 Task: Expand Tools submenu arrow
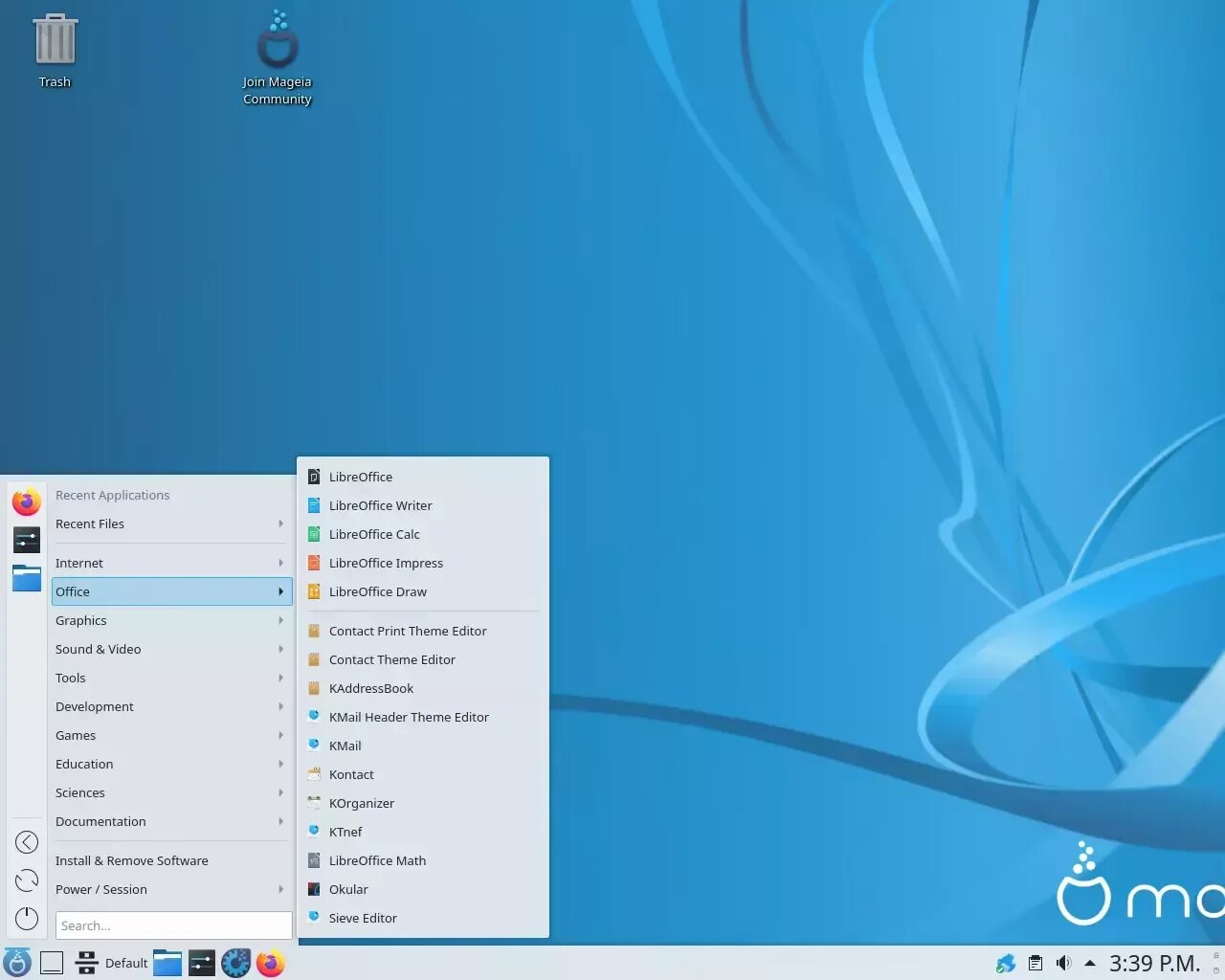coord(280,678)
